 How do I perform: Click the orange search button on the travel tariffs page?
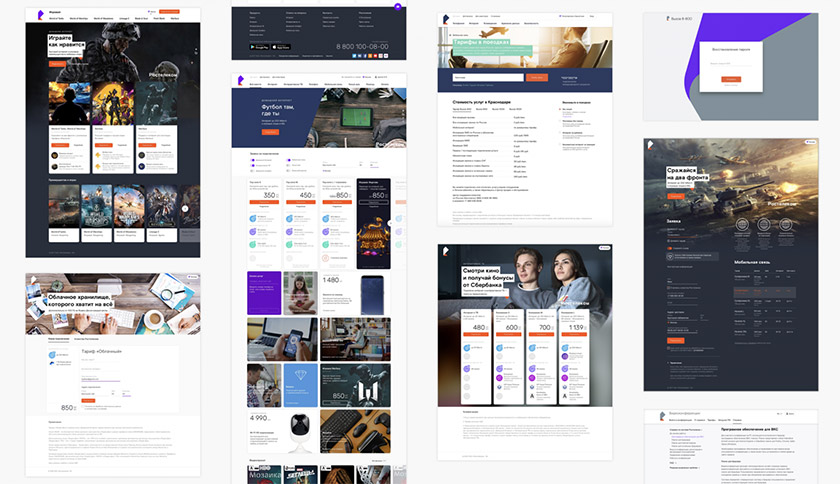point(537,78)
